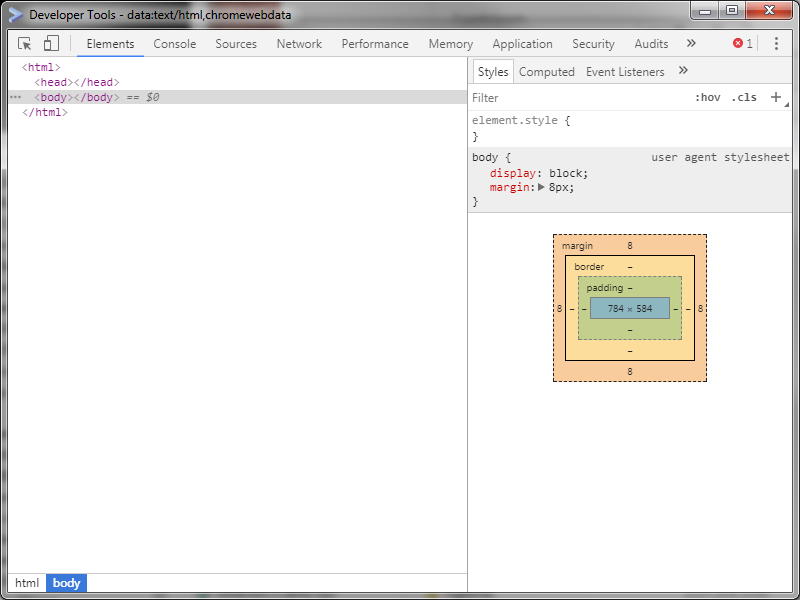Toggle the .cls classes pane button

pyautogui.click(x=744, y=97)
